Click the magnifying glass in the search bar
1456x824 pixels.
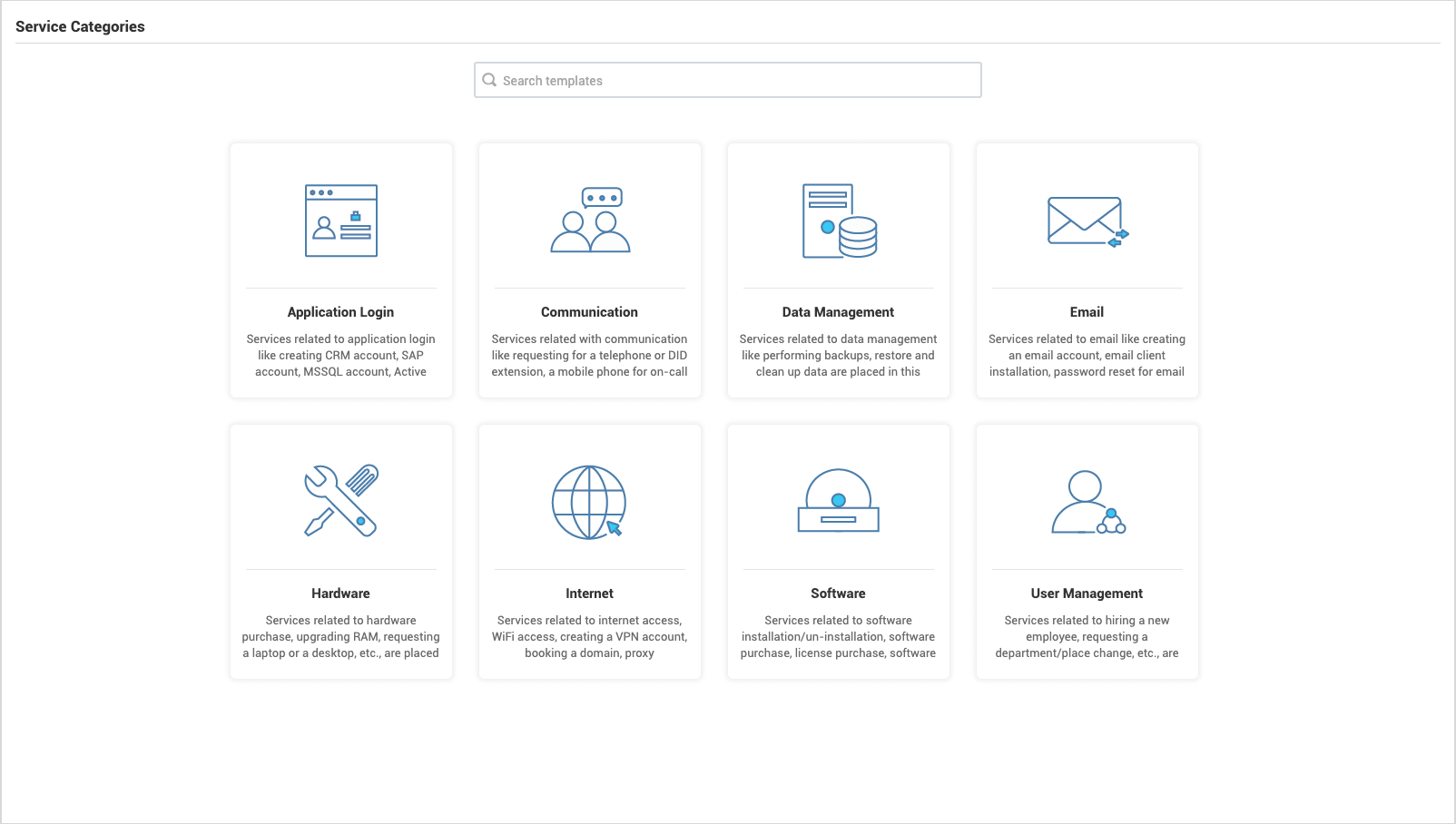(490, 80)
